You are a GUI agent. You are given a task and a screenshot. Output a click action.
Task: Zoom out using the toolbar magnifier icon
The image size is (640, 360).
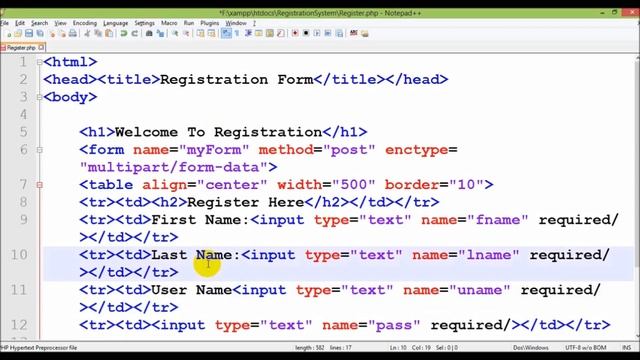(186, 33)
